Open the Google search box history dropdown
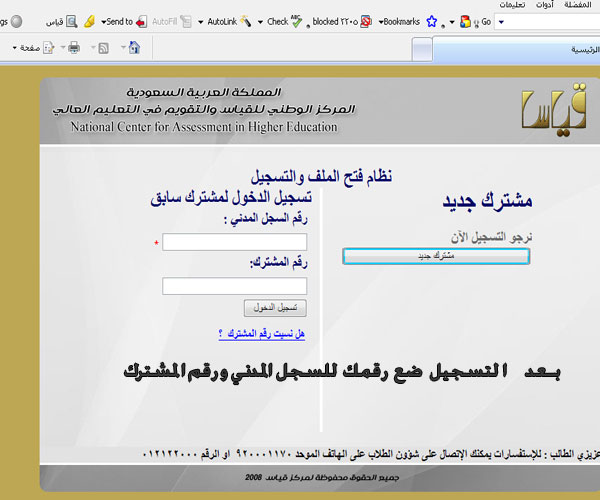600x500 pixels. click(501, 22)
